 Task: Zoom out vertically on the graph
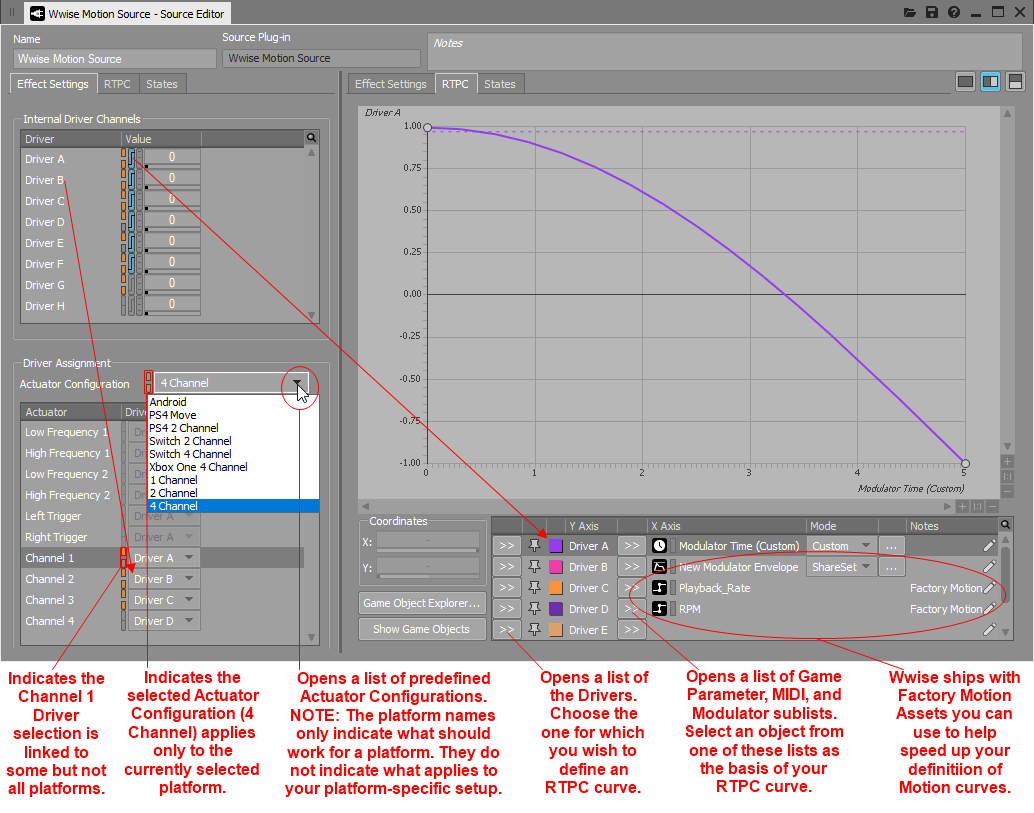(x=1007, y=491)
